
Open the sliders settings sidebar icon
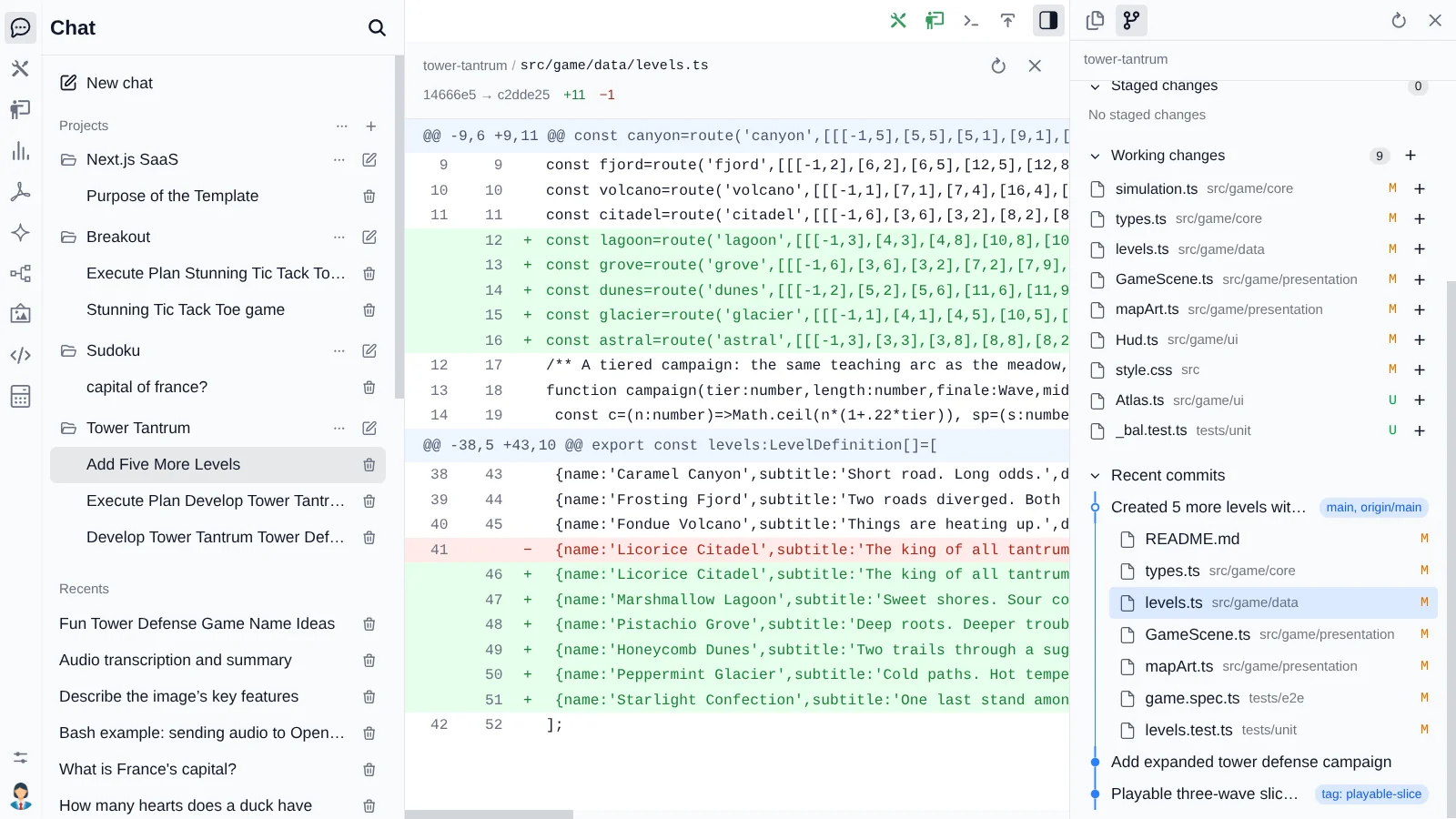[x=20, y=757]
